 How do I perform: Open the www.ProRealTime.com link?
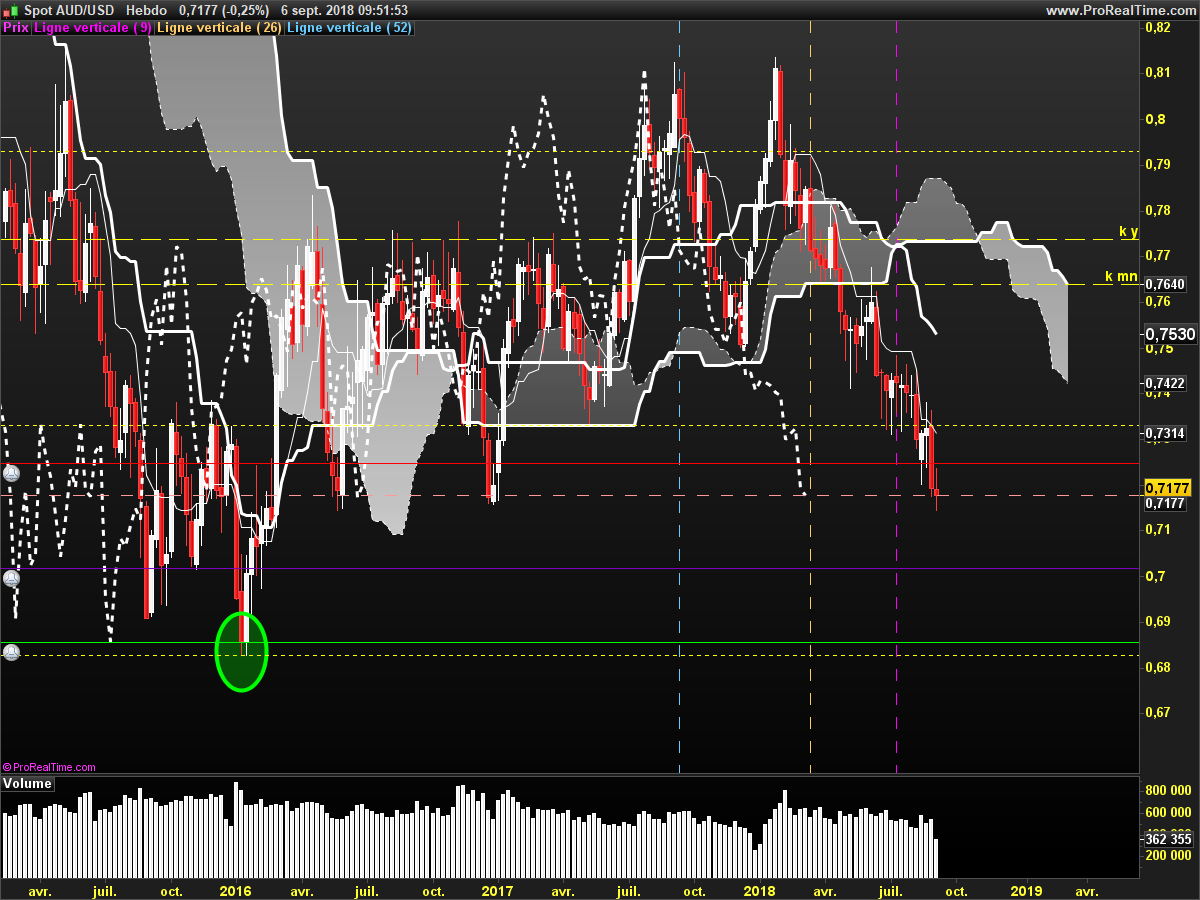click(1120, 10)
